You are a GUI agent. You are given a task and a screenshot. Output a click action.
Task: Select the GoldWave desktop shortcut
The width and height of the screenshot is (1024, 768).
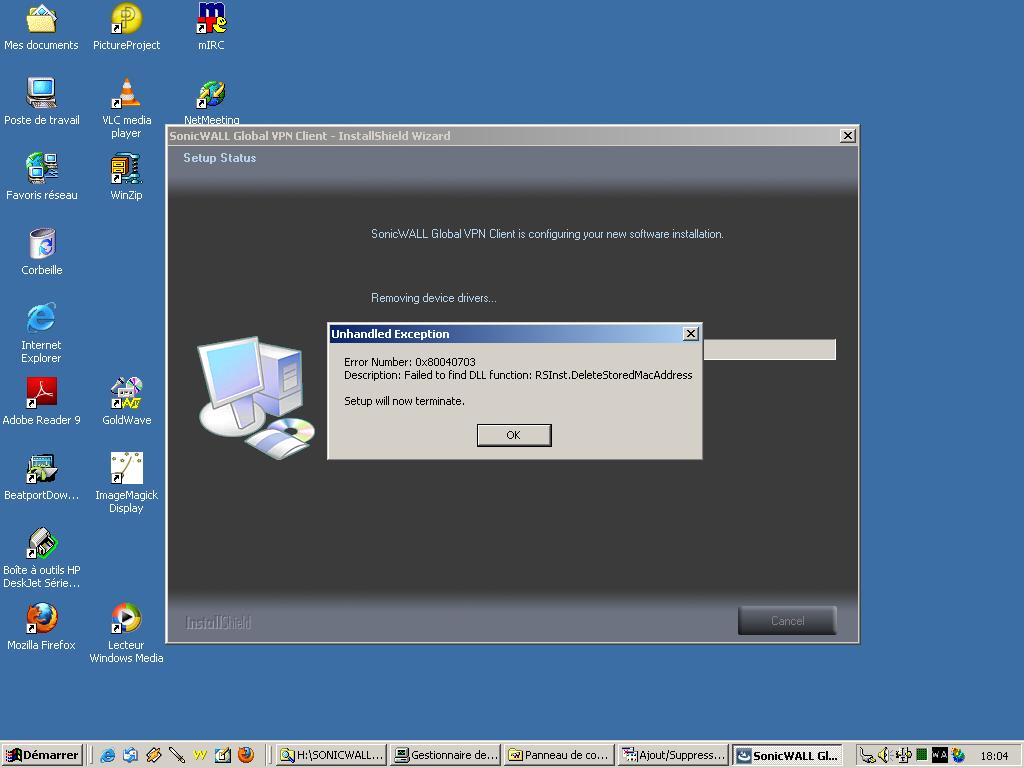coord(126,402)
